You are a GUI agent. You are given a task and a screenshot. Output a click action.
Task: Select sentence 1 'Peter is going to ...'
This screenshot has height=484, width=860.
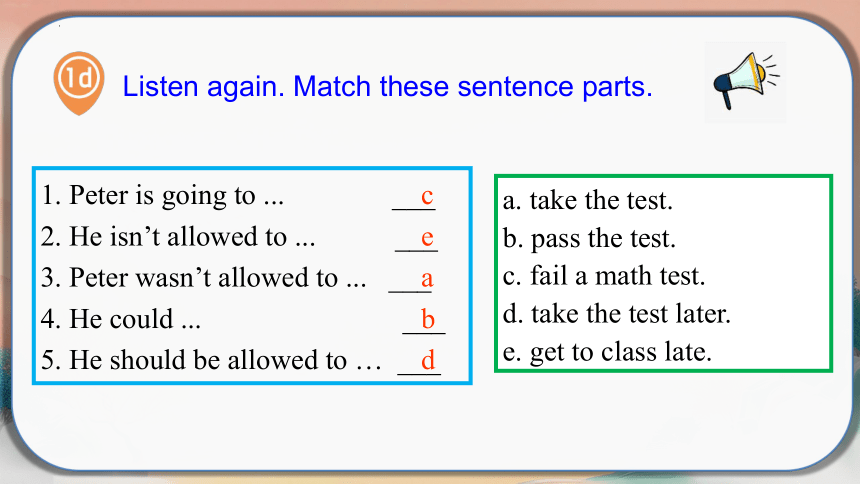coord(162,195)
